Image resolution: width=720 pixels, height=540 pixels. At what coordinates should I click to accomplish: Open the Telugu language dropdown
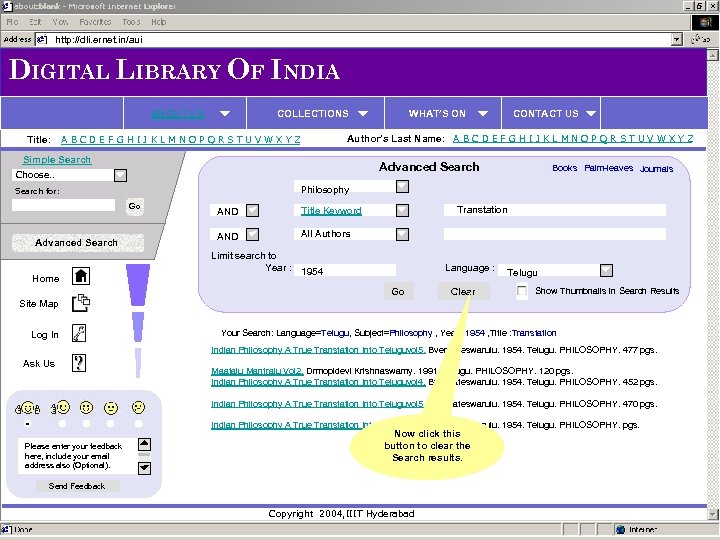click(607, 270)
